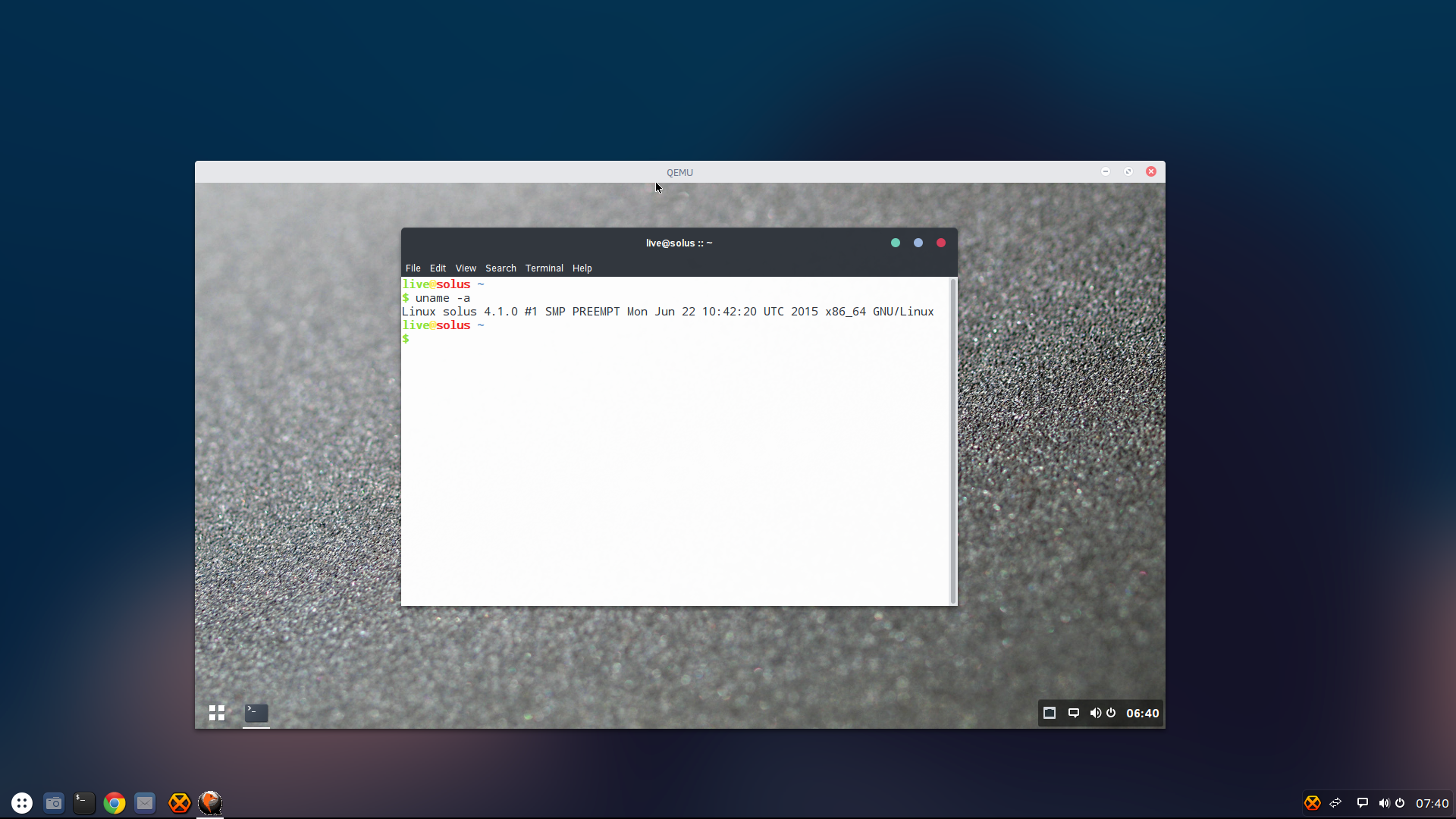
Task: Click the orange HexChat icon in host dock
Action: point(179,802)
